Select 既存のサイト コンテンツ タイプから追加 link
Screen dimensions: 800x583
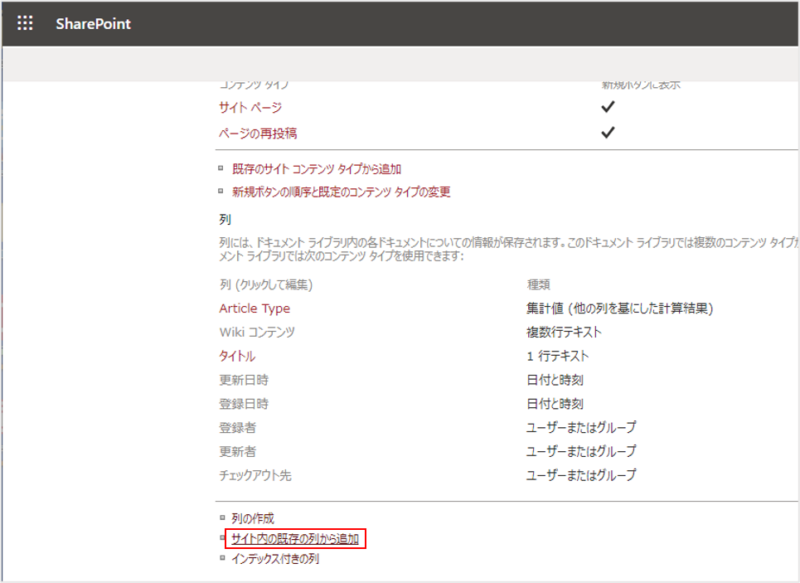coord(316,170)
